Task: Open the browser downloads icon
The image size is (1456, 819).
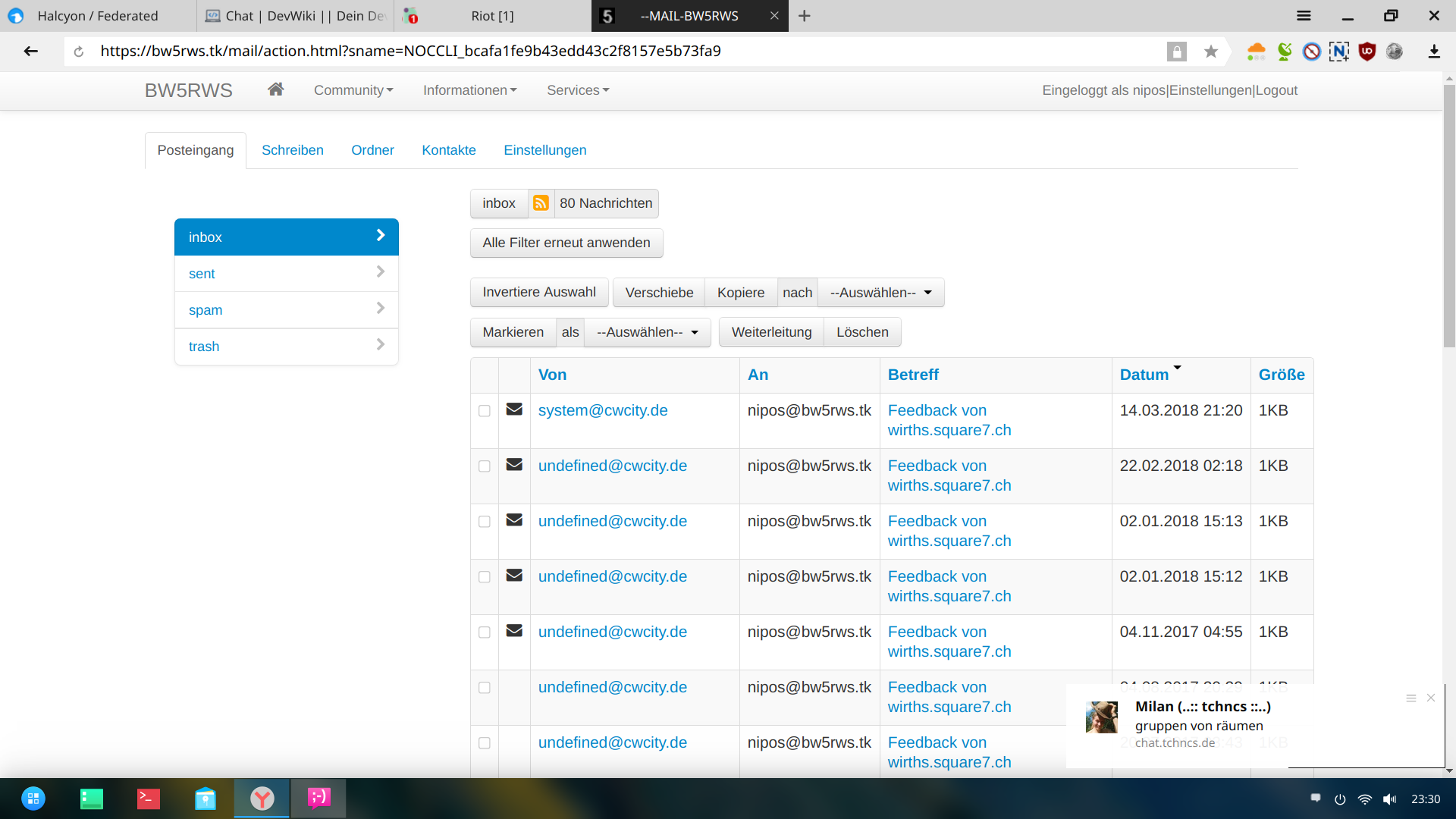Action: (1433, 52)
